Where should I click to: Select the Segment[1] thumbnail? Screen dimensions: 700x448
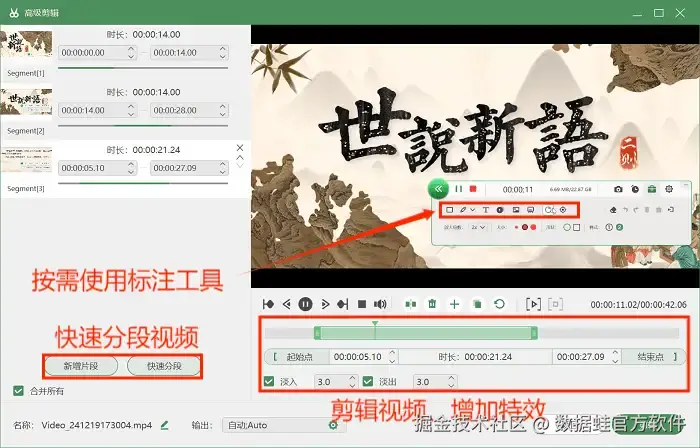point(26,44)
